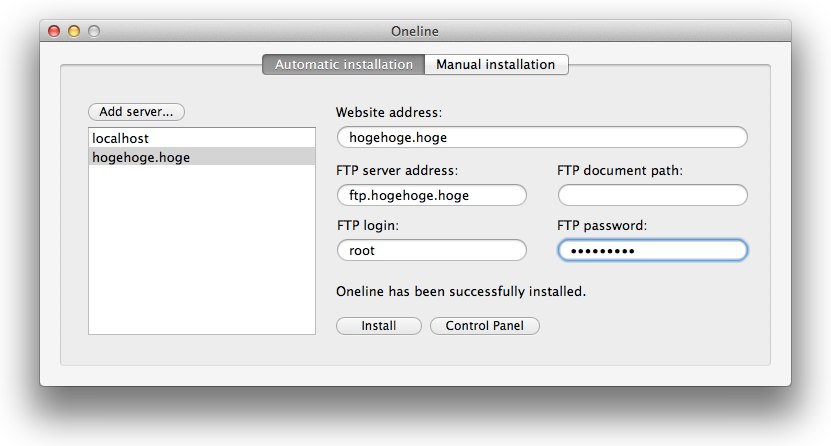Click the Oneline window title text
The width and height of the screenshot is (831, 446).
point(415,32)
